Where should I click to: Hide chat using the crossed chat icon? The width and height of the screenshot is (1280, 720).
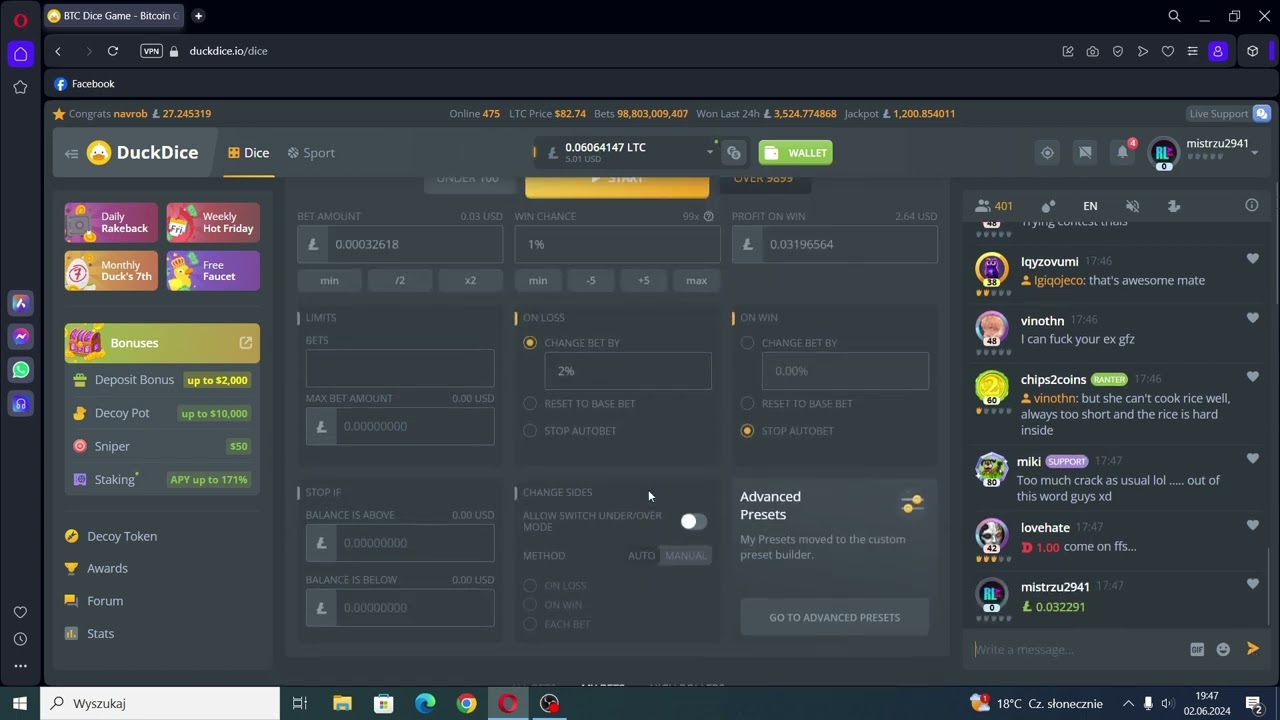click(1085, 153)
